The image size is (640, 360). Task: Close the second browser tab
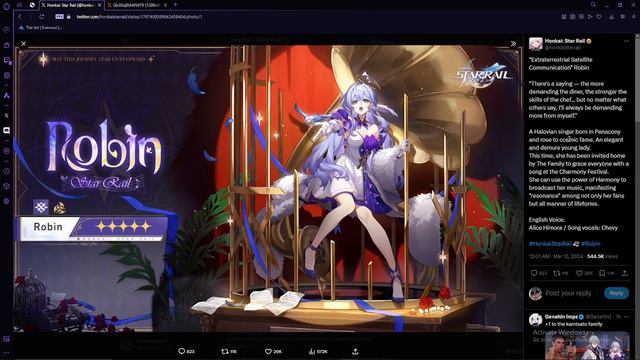[x=165, y=5]
